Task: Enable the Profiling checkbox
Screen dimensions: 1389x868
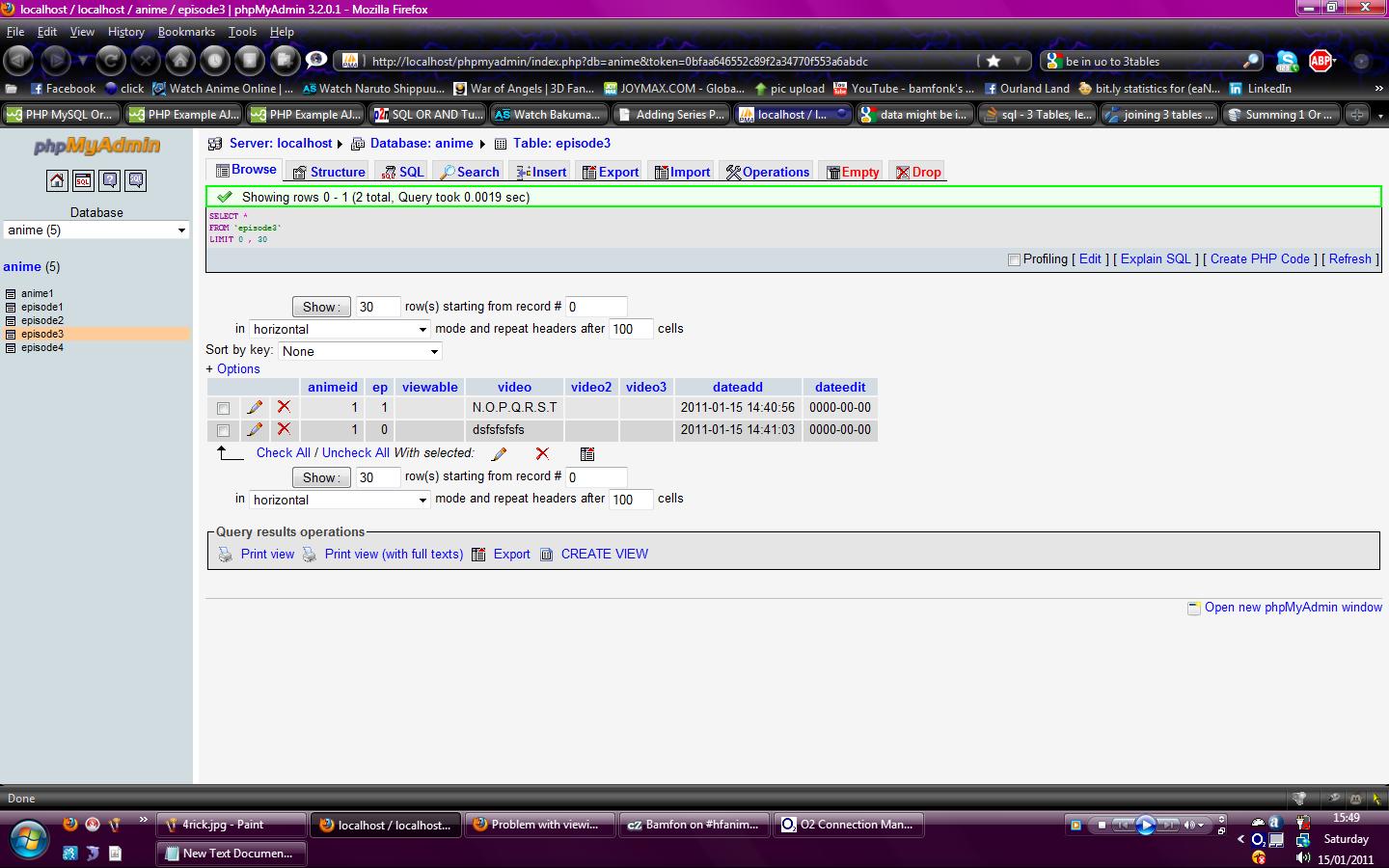Action: coord(1014,259)
